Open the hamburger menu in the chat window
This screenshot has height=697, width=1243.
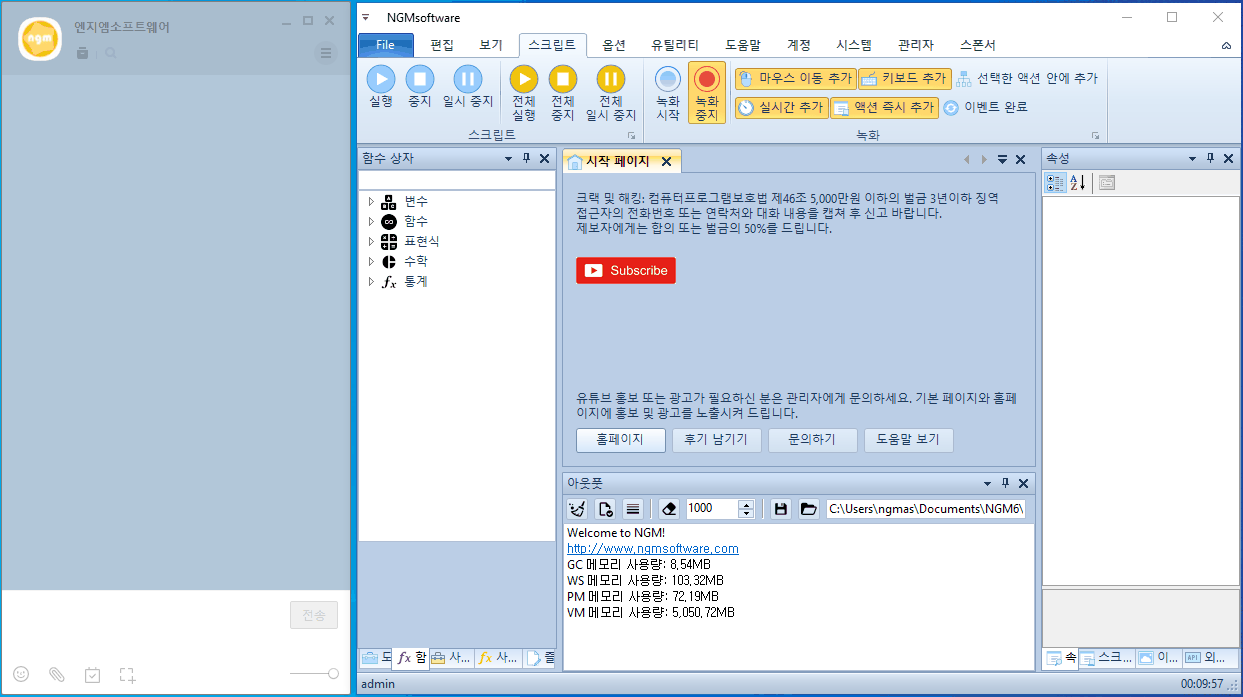326,53
